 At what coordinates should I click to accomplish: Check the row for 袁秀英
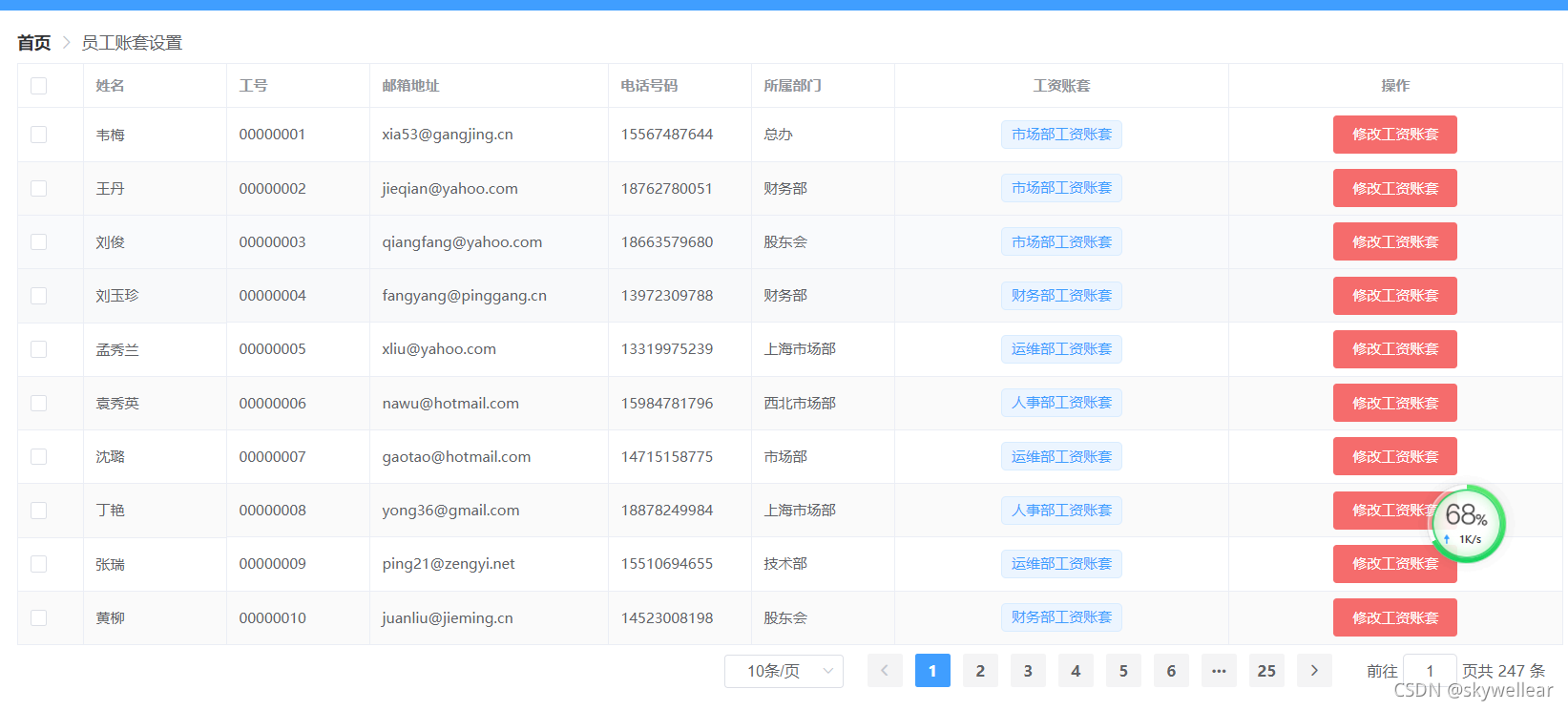39,403
